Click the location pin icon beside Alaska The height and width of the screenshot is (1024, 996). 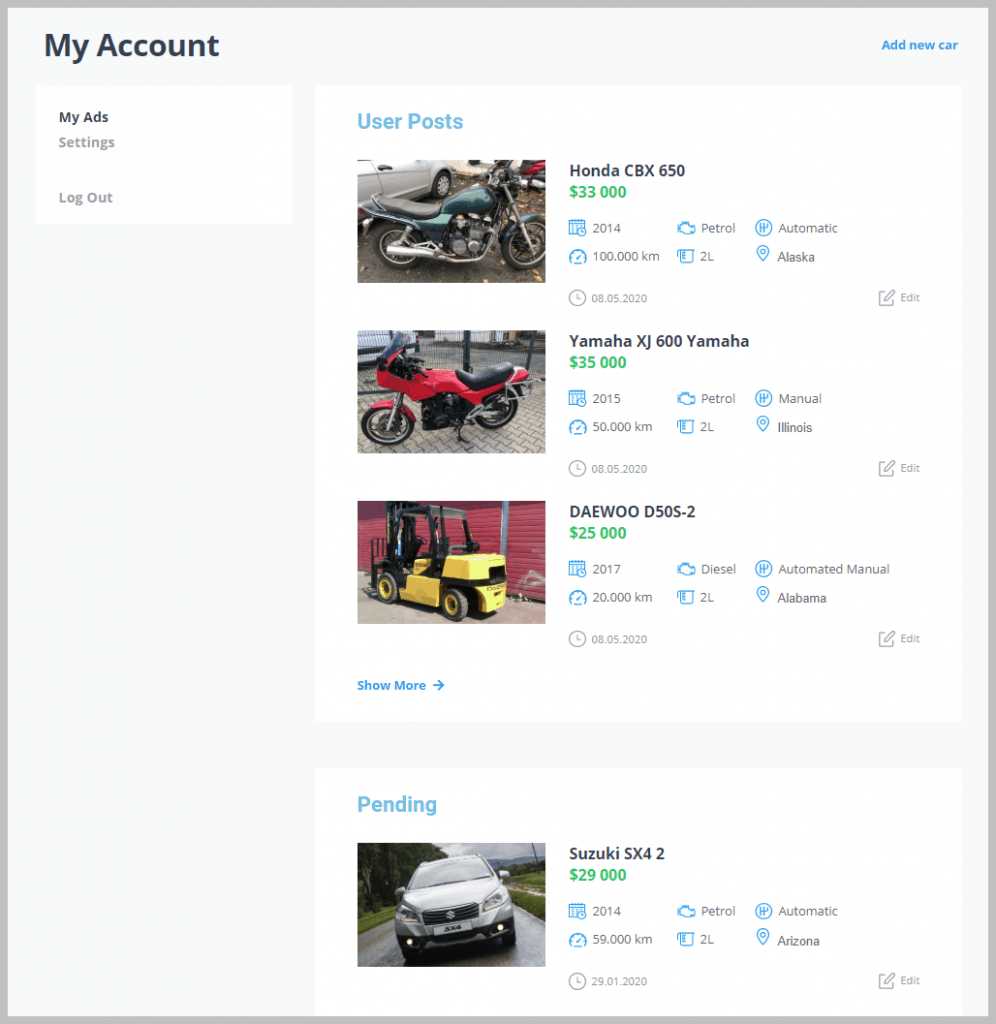click(x=763, y=257)
